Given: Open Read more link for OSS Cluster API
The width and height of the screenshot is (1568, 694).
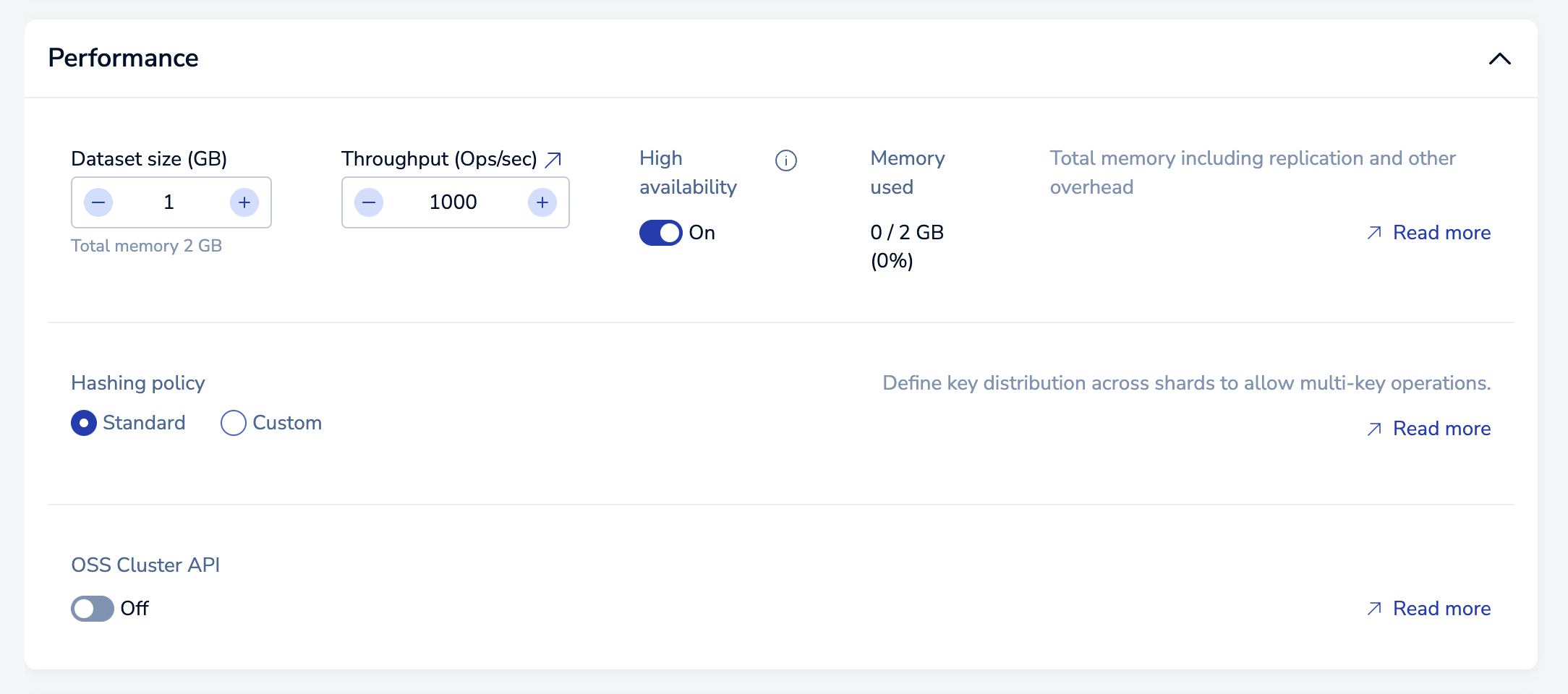Looking at the screenshot, I should 1441,609.
